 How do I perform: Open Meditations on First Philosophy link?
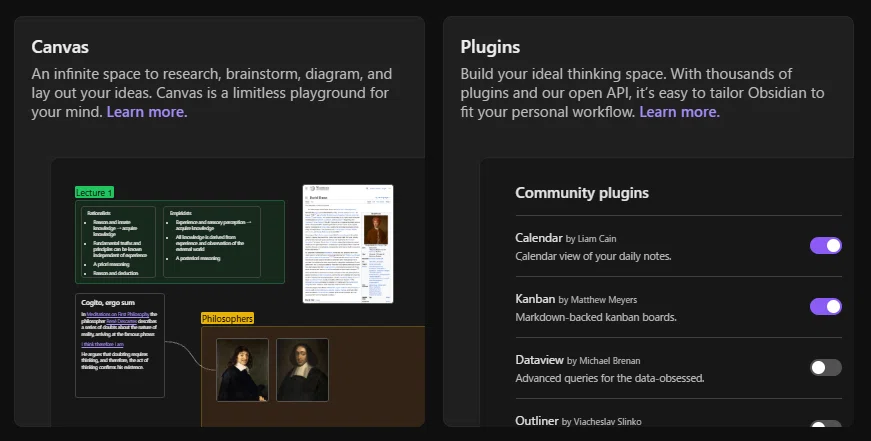click(x=118, y=314)
